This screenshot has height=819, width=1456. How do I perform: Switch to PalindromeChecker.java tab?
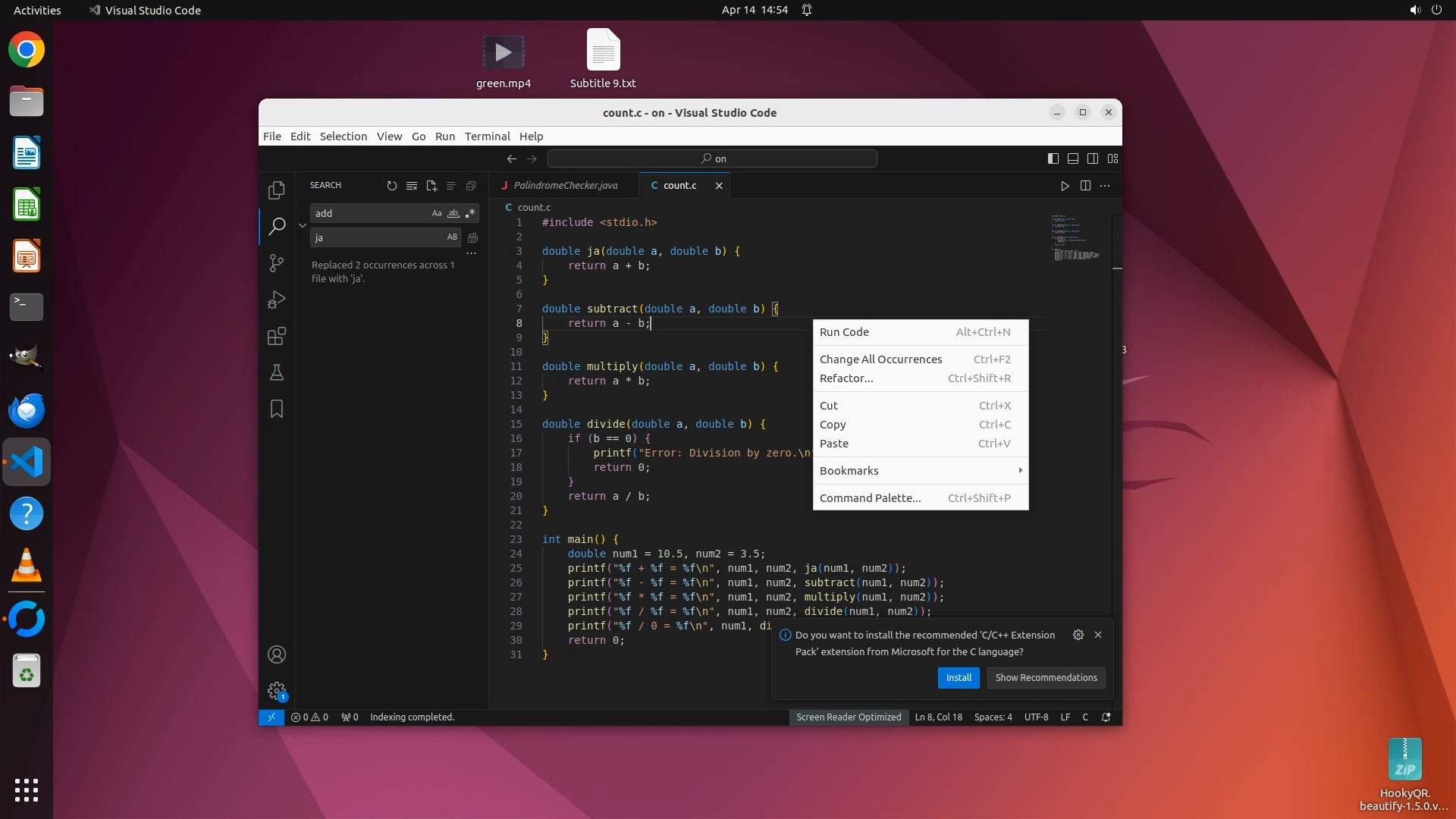(x=565, y=186)
